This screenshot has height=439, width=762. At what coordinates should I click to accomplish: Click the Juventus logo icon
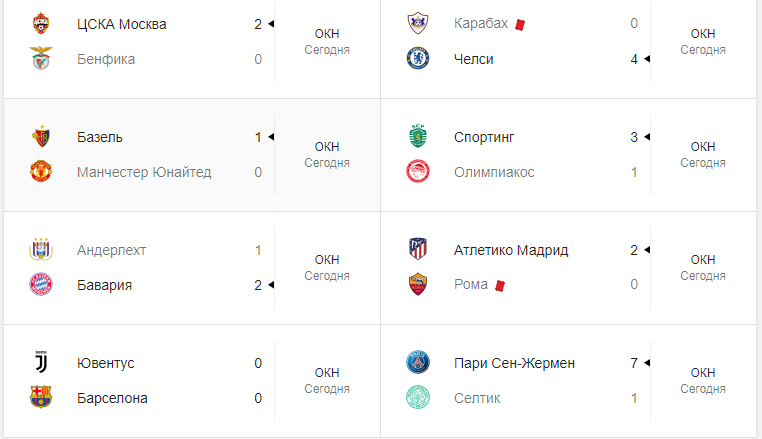[x=41, y=363]
